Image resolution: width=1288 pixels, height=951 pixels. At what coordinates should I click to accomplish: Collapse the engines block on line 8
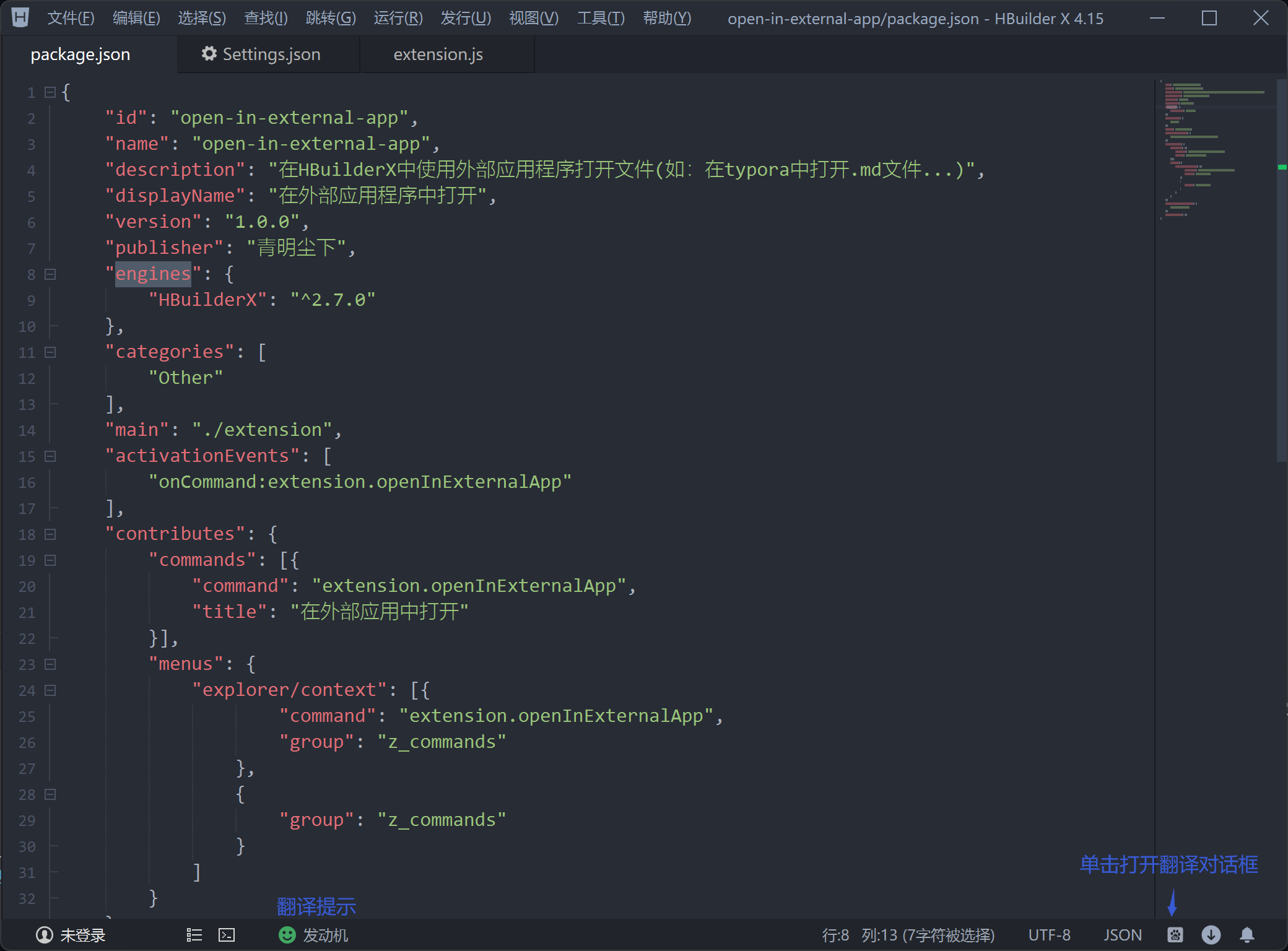(50, 274)
